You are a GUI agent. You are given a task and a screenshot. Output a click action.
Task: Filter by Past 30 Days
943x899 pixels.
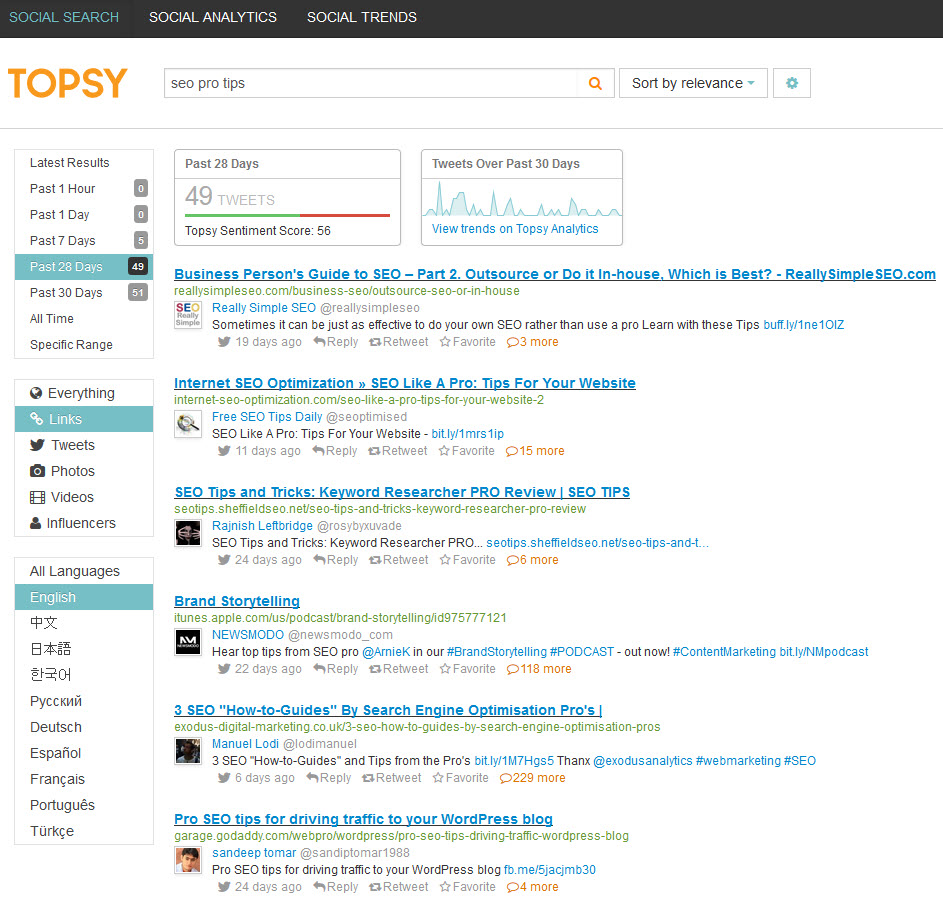[x=84, y=293]
